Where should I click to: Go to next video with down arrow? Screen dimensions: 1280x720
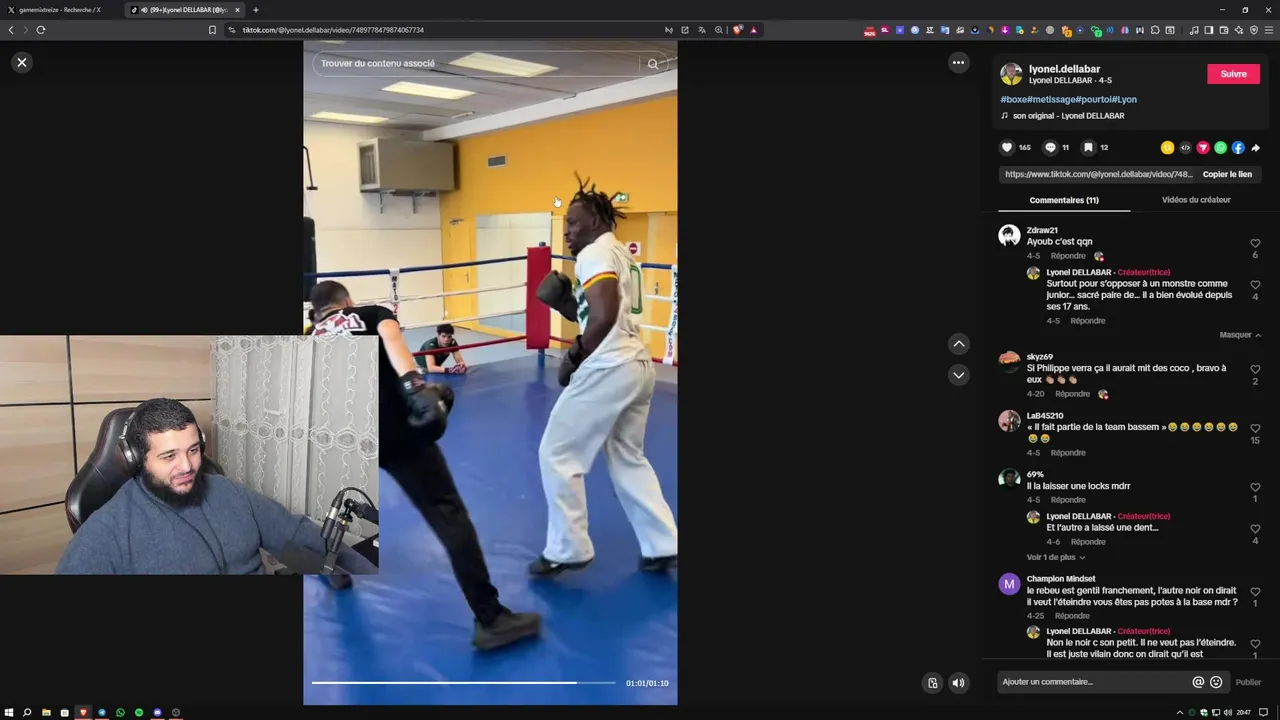coord(958,376)
